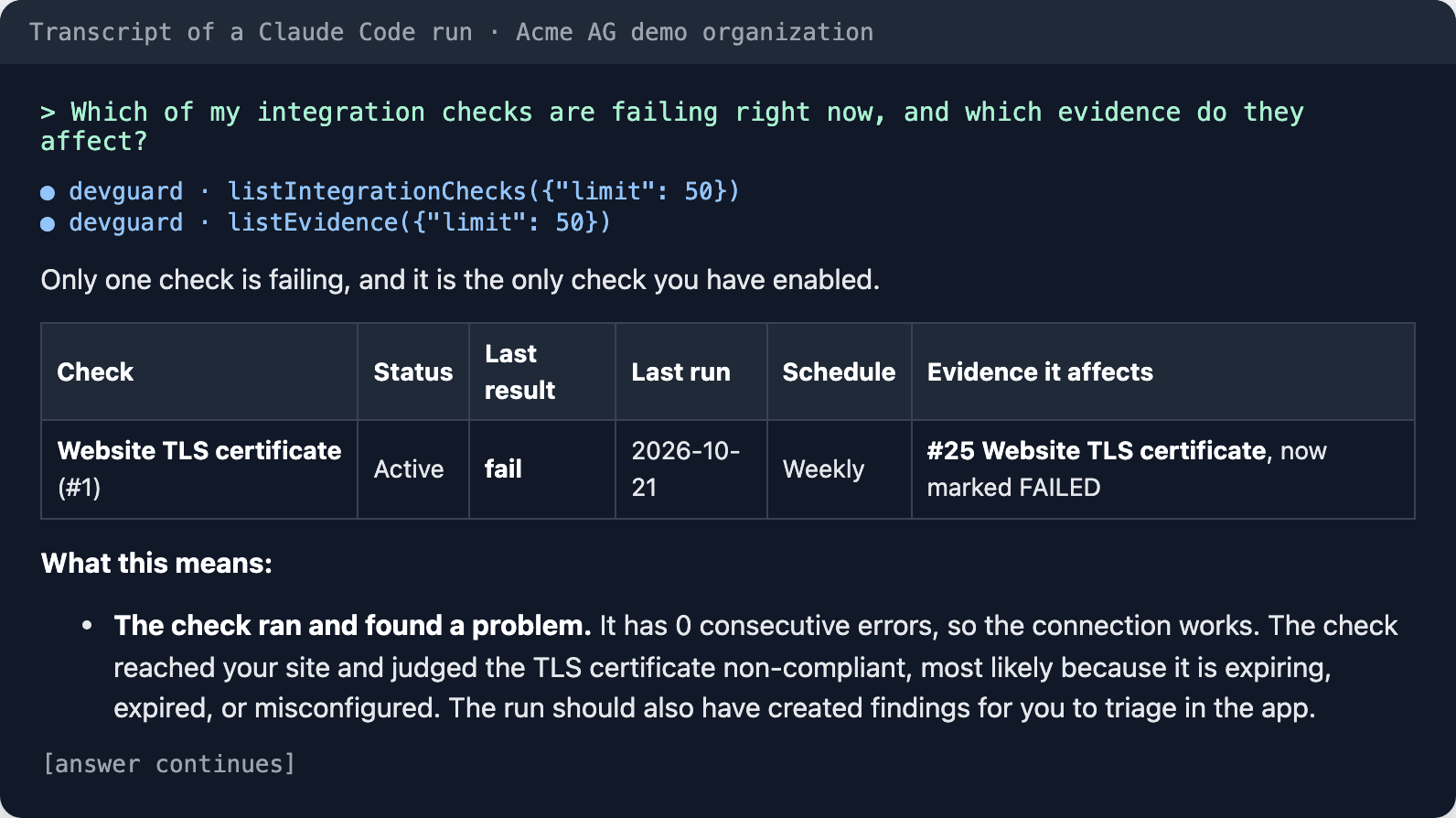Click the 'Schedule' column header

[x=840, y=371]
